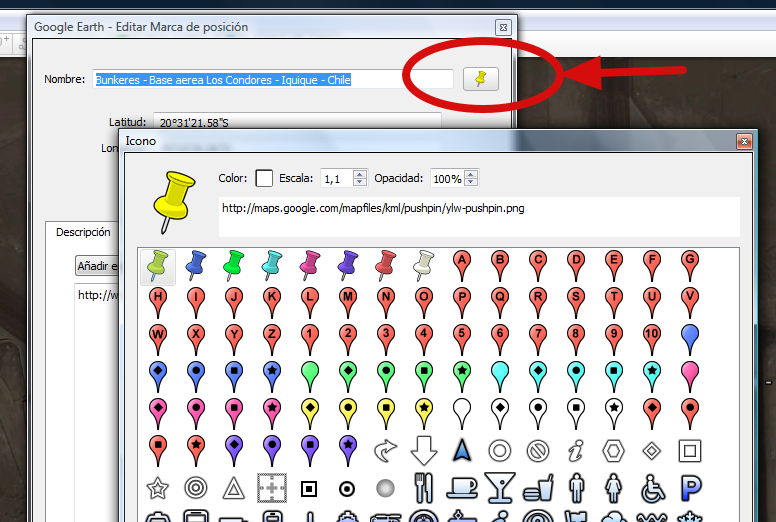The image size is (776, 522).
Task: Click the Añadir button in description tab
Action: [x=97, y=266]
